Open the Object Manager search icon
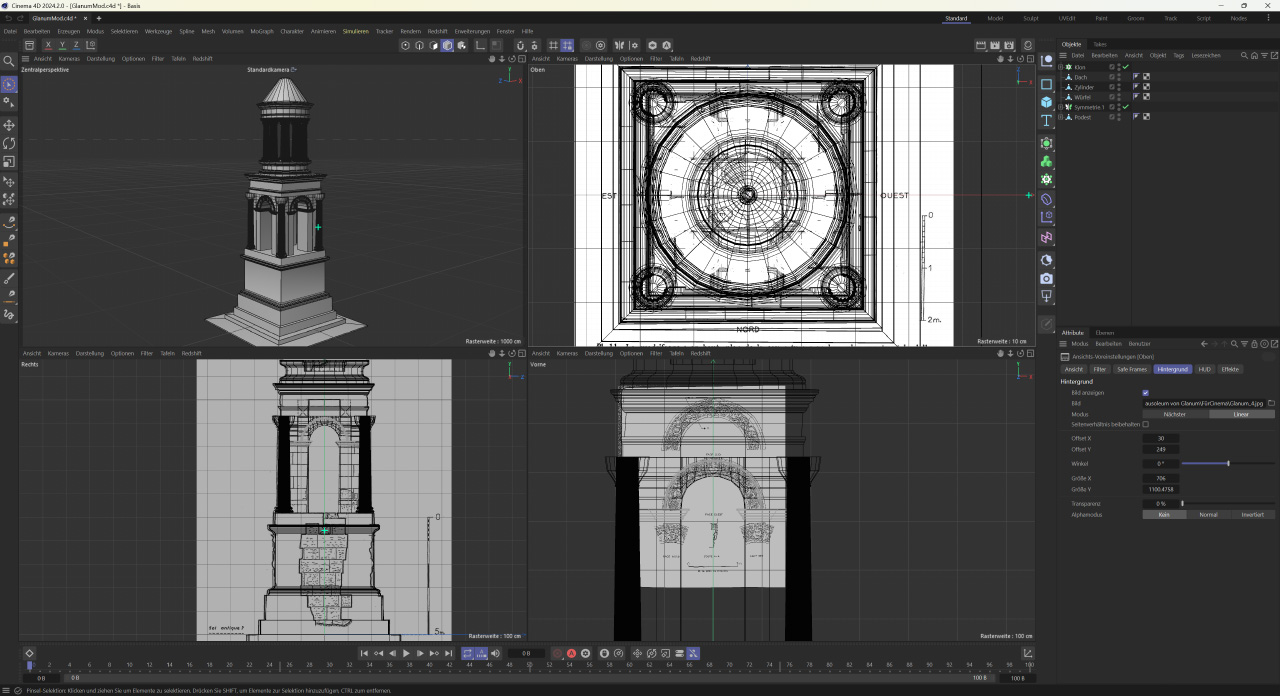This screenshot has width=1280, height=696. pyautogui.click(x=1244, y=56)
